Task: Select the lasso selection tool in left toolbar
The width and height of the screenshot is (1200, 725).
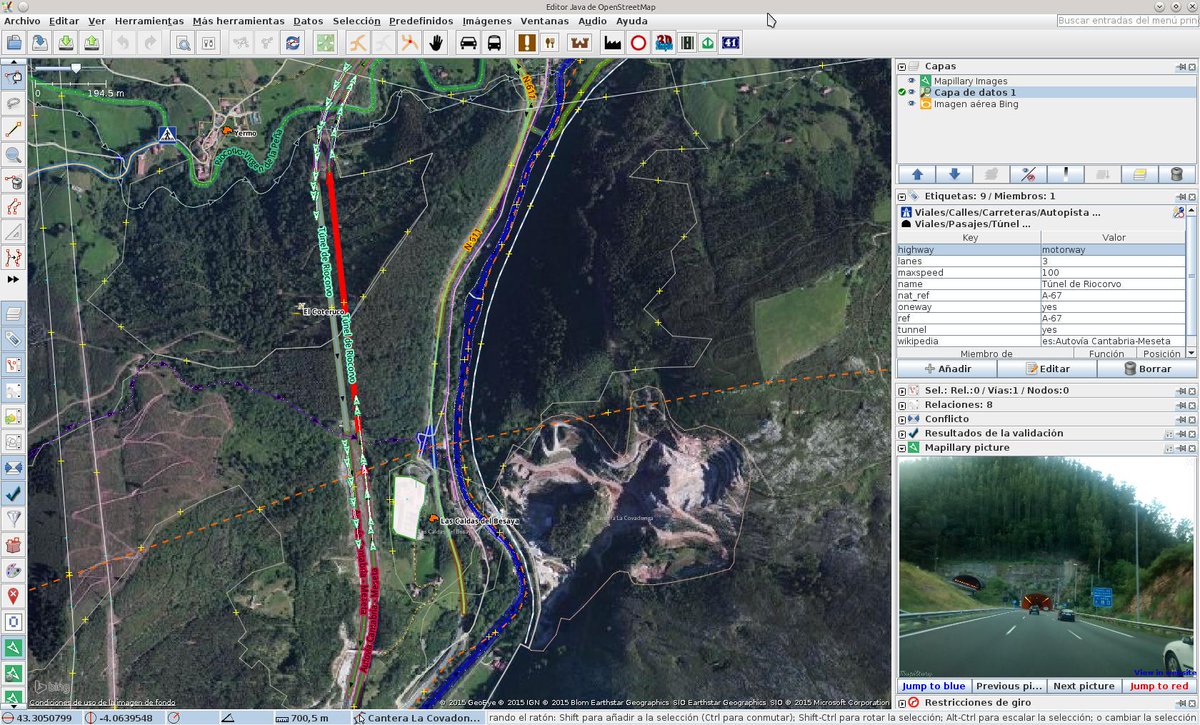Action: coord(14,103)
